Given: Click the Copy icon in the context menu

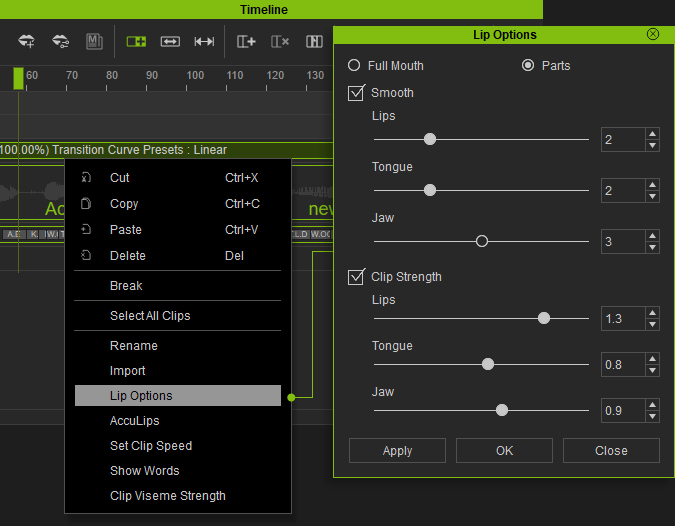Looking at the screenshot, I should 87,204.
